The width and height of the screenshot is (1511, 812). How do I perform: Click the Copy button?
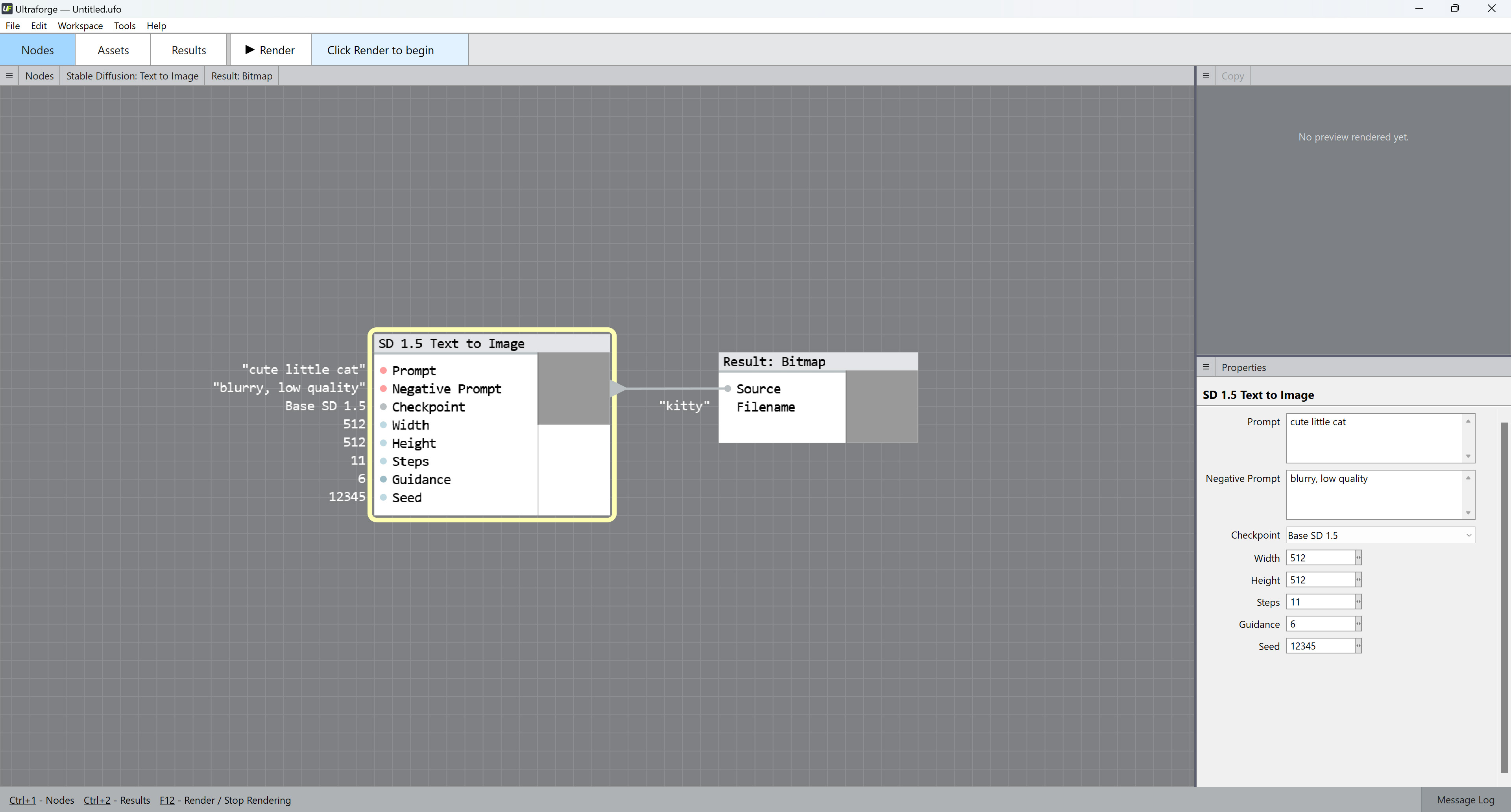coord(1232,75)
